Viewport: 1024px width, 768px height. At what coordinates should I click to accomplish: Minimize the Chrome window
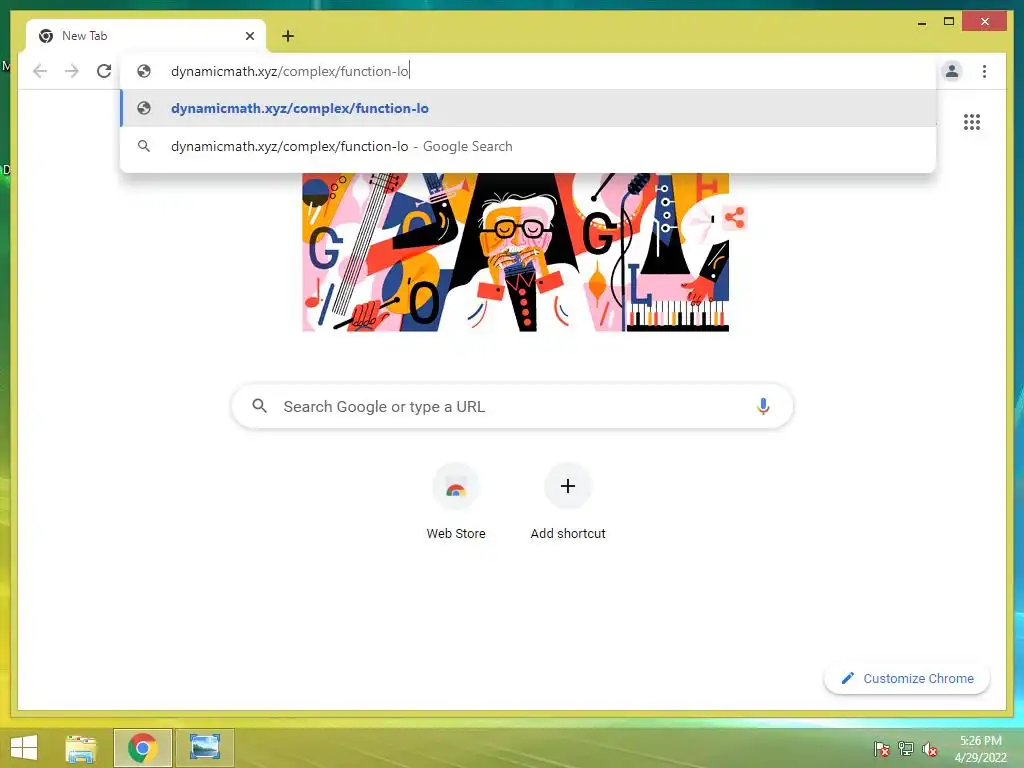tap(921, 22)
